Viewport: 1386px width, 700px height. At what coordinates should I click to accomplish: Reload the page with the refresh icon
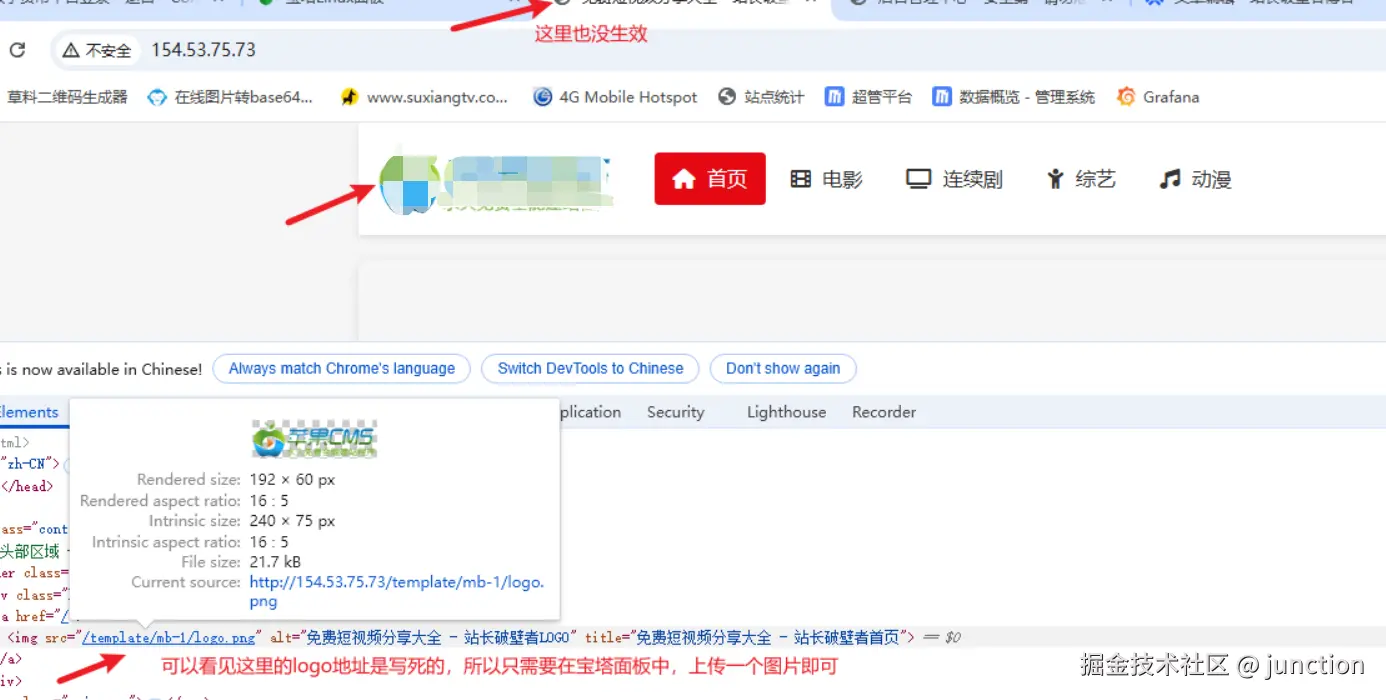point(17,50)
